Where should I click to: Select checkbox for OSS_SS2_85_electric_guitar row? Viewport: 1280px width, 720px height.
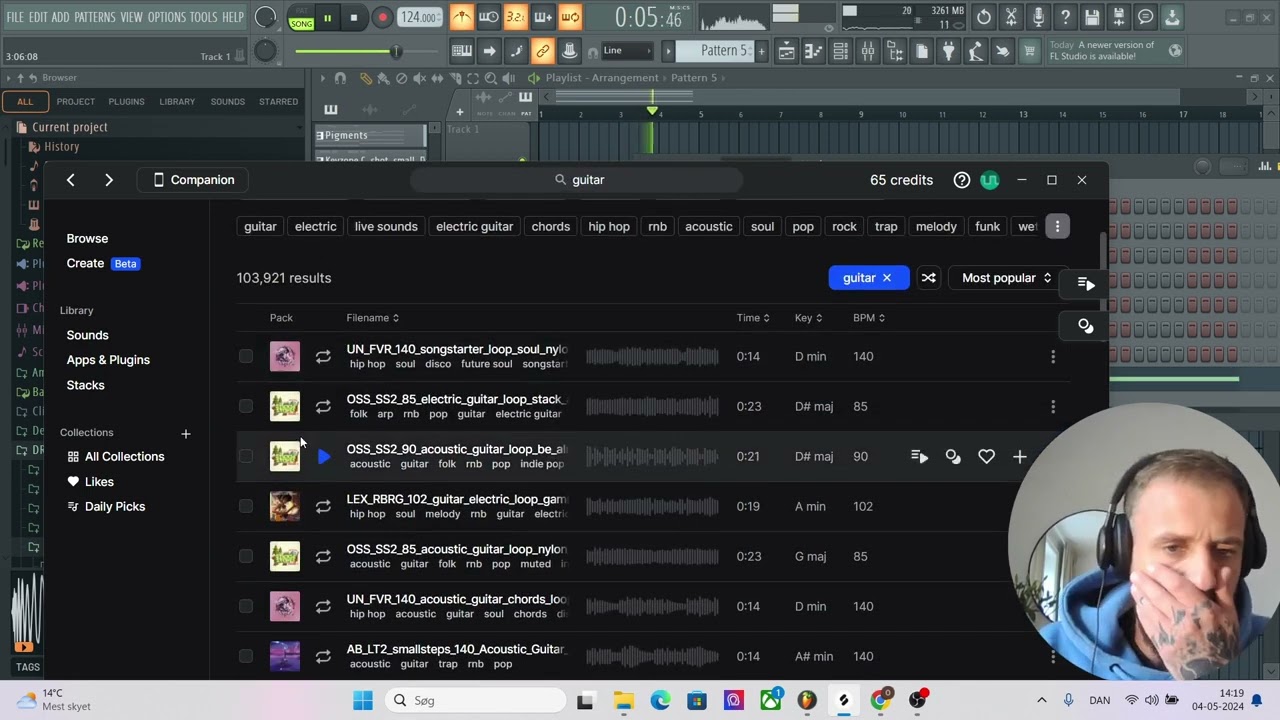click(x=246, y=406)
